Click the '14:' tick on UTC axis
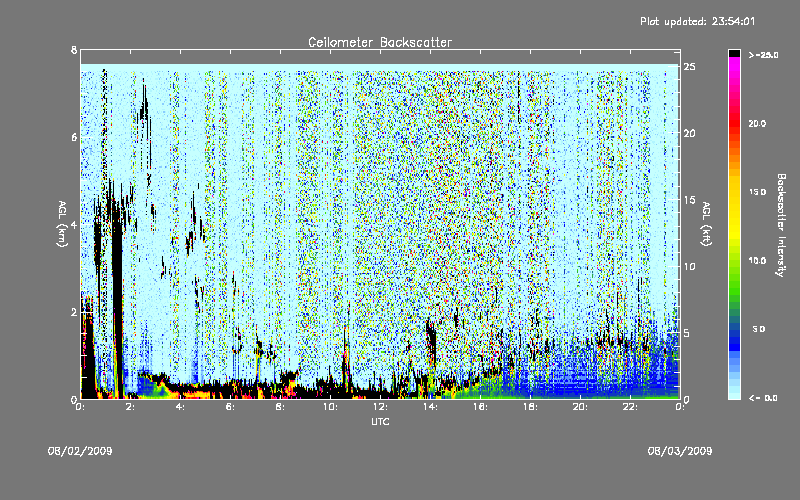 pyautogui.click(x=430, y=407)
